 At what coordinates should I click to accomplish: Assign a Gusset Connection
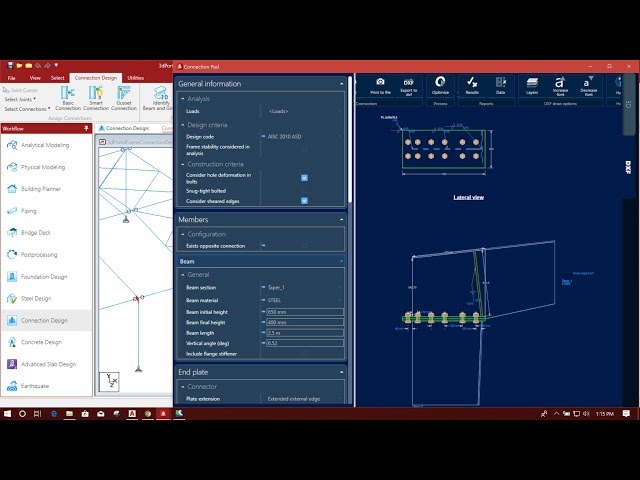124,98
